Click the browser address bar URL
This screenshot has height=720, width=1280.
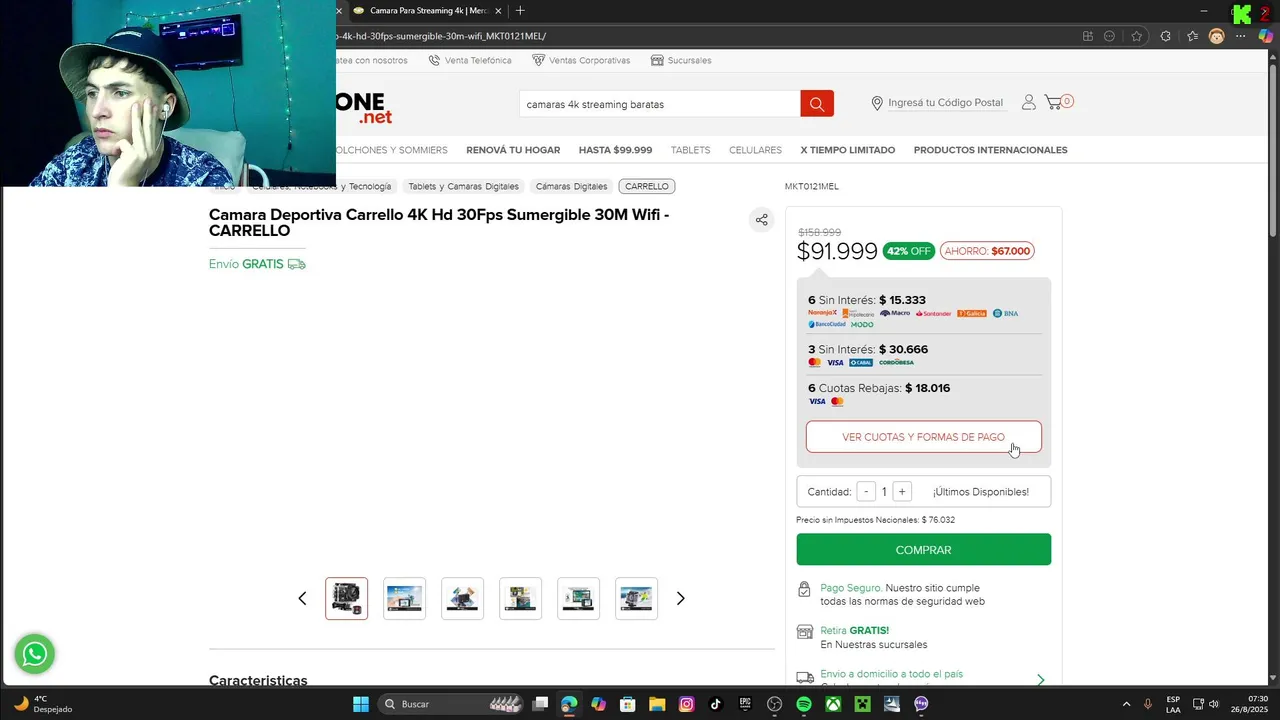pyautogui.click(x=441, y=36)
